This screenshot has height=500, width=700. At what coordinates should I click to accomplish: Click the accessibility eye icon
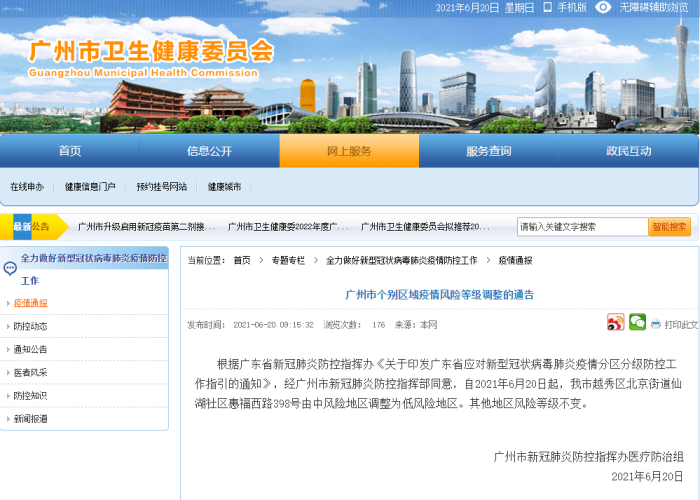pos(603,7)
